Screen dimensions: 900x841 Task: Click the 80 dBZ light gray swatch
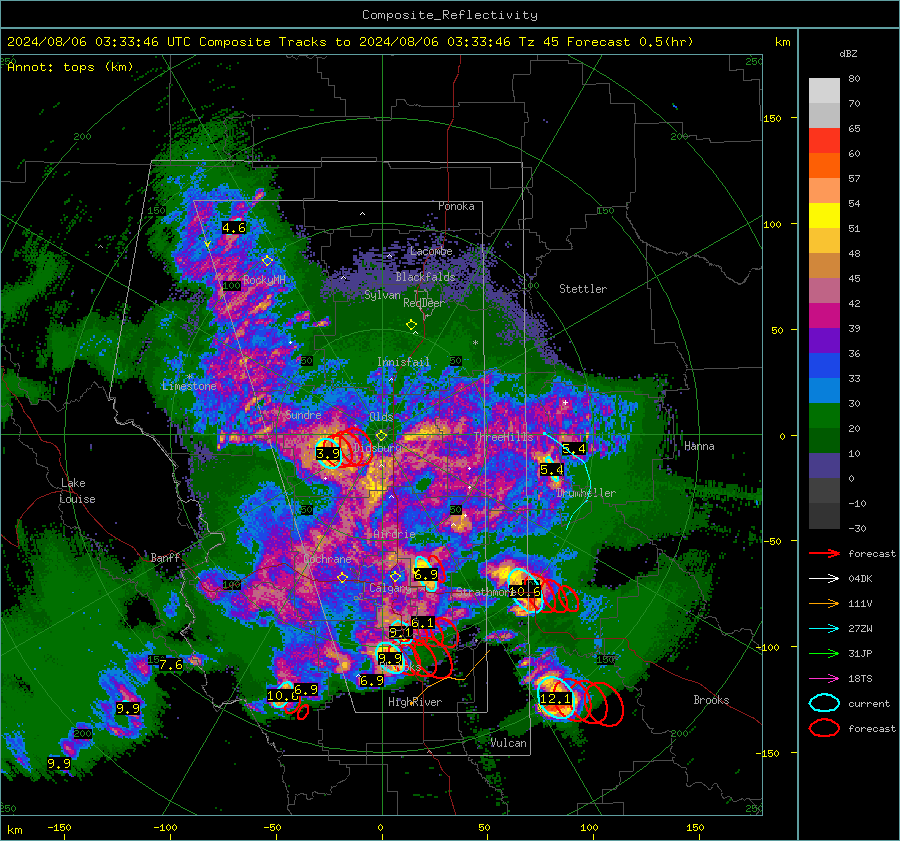[x=824, y=90]
